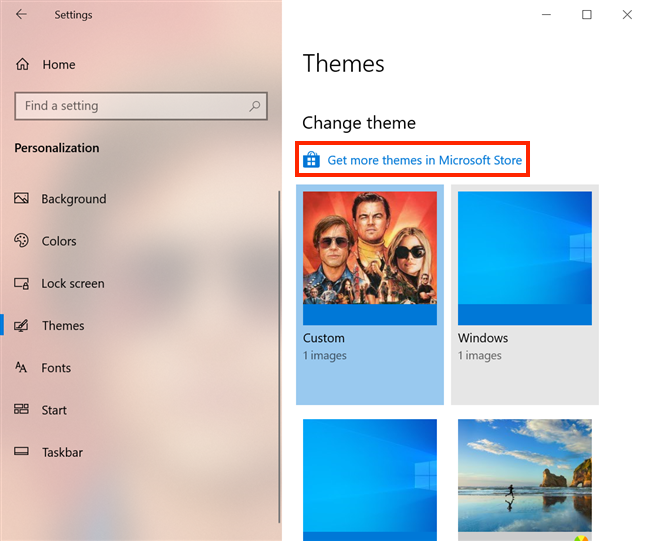Select the Custom theme thumbnail
The height and width of the screenshot is (541, 648).
pyautogui.click(x=370, y=258)
